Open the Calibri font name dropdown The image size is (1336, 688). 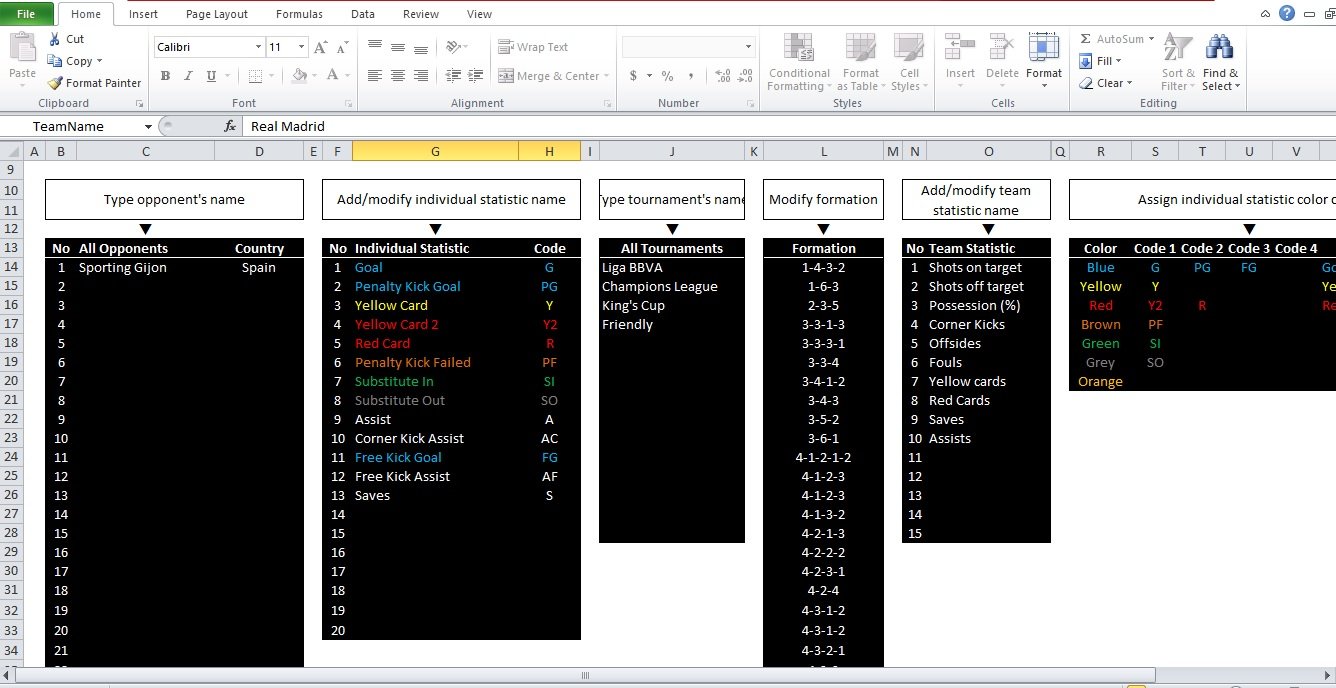click(x=257, y=47)
